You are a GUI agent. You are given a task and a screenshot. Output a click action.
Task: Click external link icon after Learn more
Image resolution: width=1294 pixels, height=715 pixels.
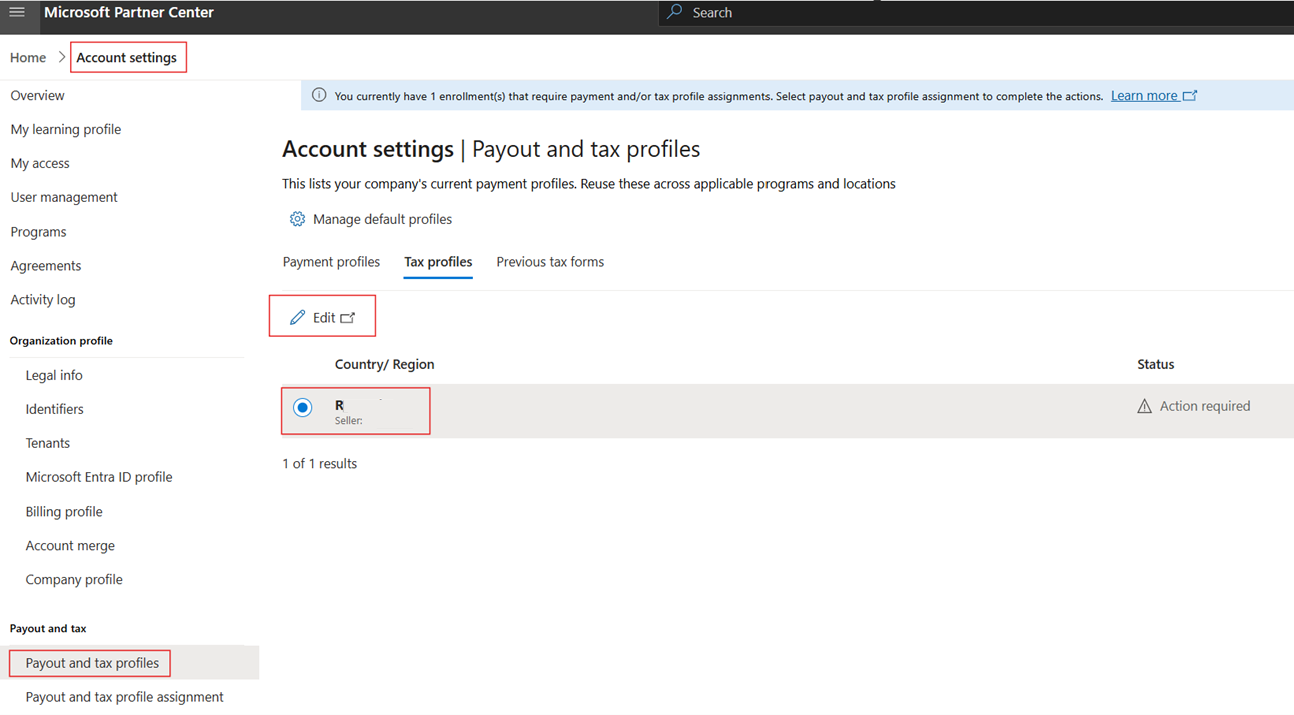(x=1190, y=96)
